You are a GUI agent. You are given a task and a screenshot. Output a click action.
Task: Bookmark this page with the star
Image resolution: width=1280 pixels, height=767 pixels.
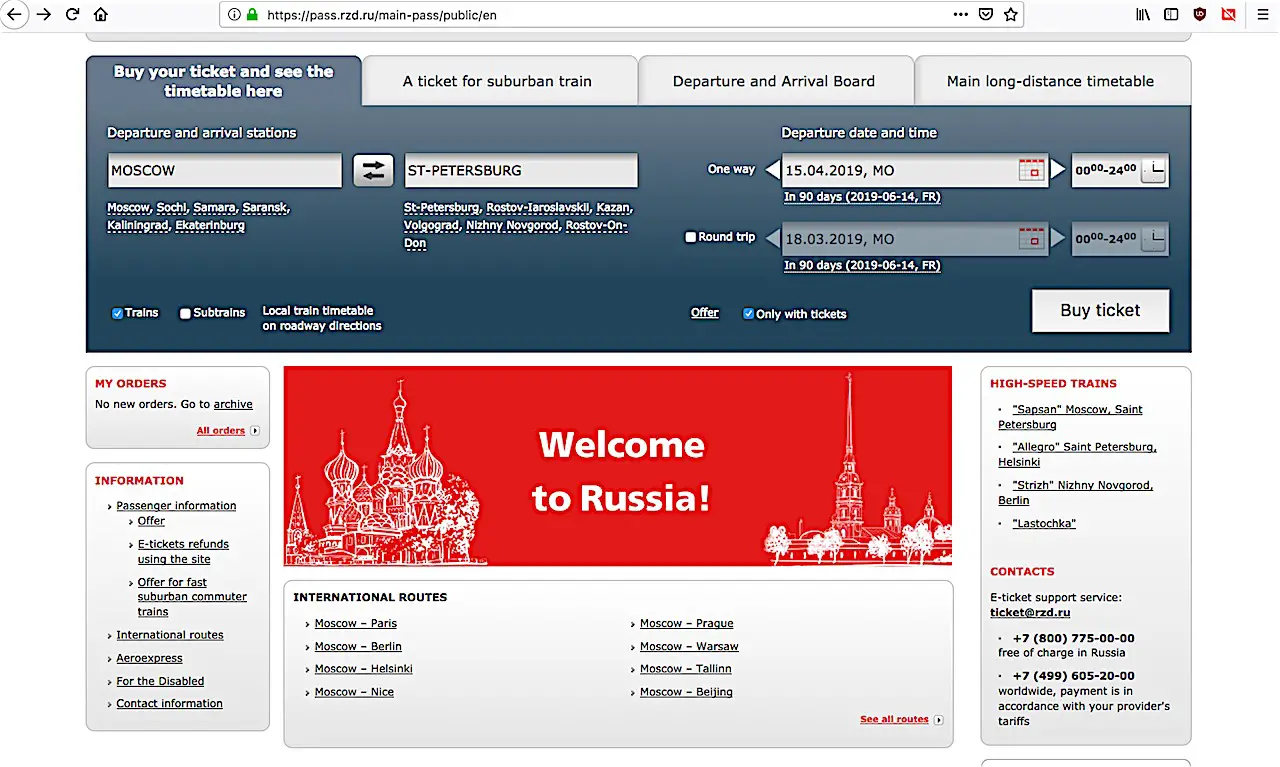[x=1011, y=15]
